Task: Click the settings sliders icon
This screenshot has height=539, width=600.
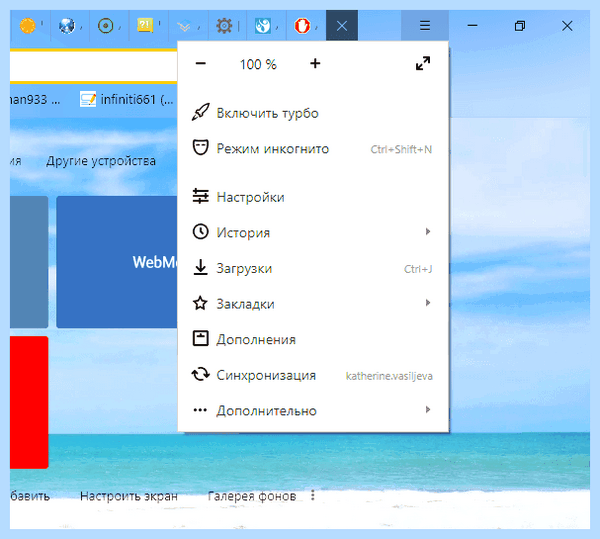Action: 201,196
